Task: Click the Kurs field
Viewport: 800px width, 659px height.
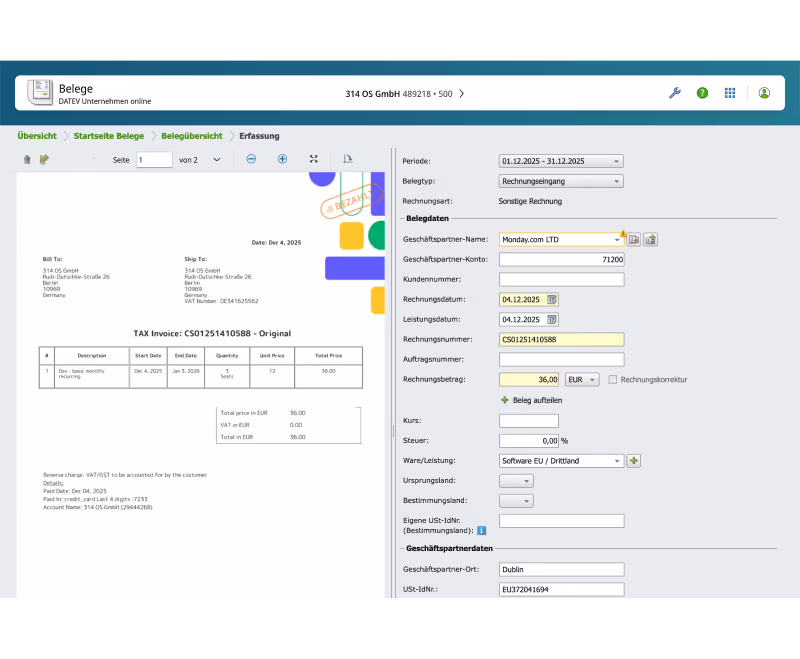Action: tap(529, 421)
